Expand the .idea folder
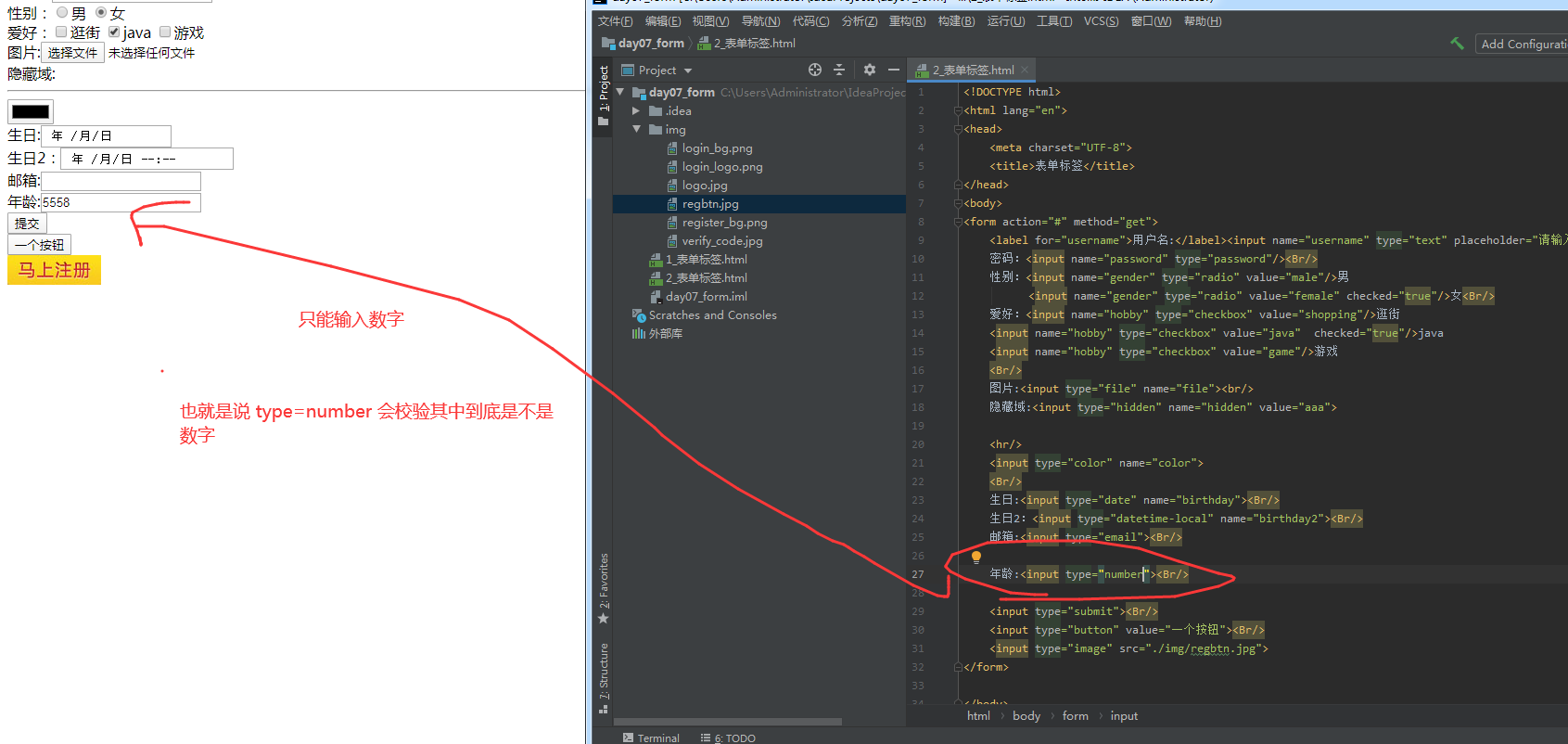This screenshot has height=744, width=1568. (x=636, y=111)
